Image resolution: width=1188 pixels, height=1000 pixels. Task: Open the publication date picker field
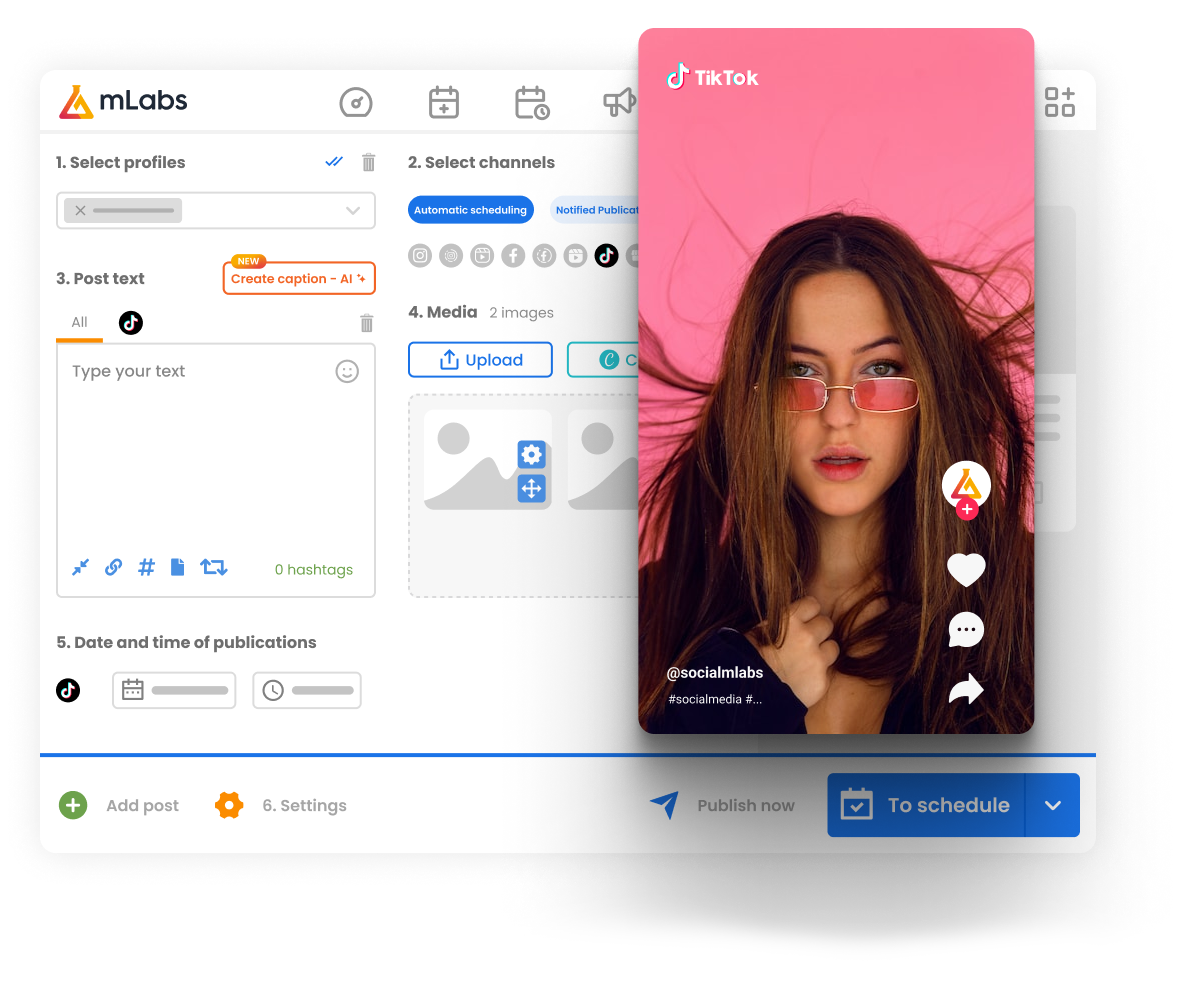point(174,690)
